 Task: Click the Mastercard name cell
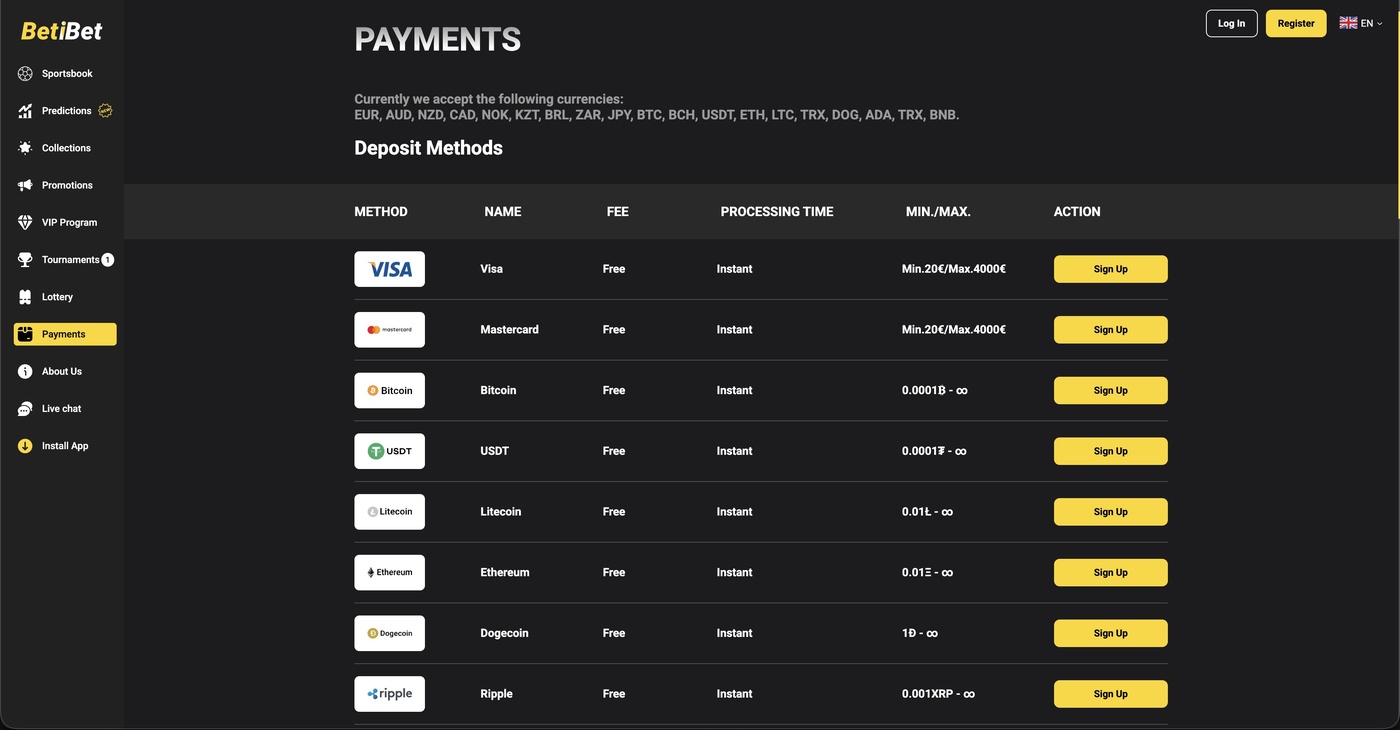pyautogui.click(x=509, y=330)
